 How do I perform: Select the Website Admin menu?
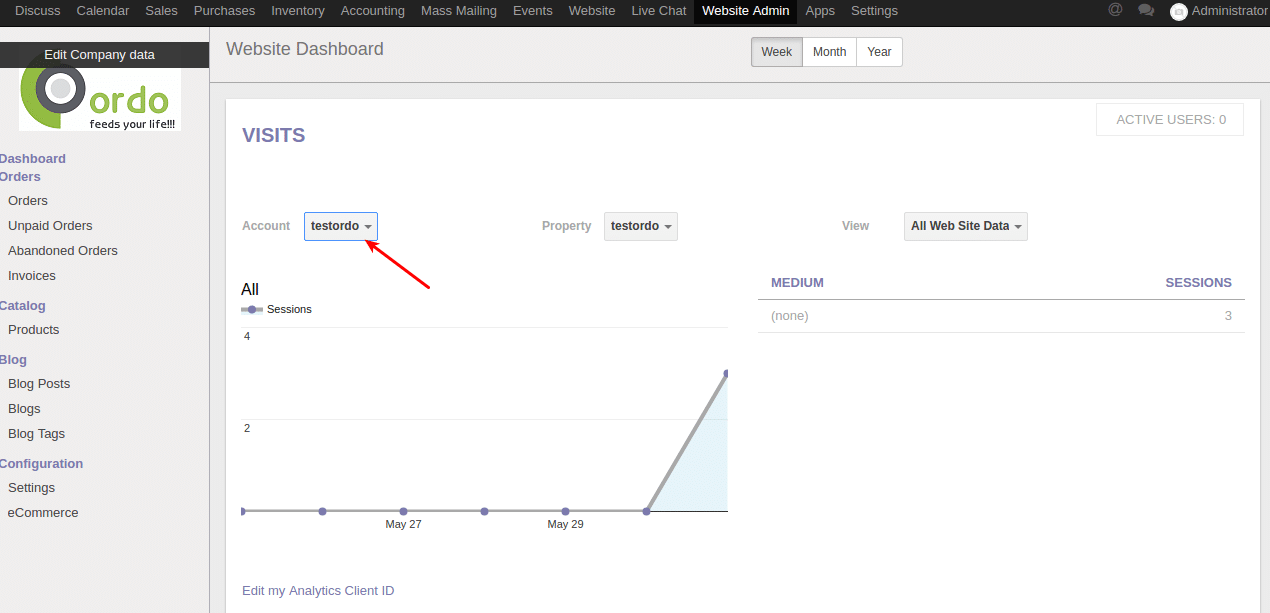click(746, 11)
